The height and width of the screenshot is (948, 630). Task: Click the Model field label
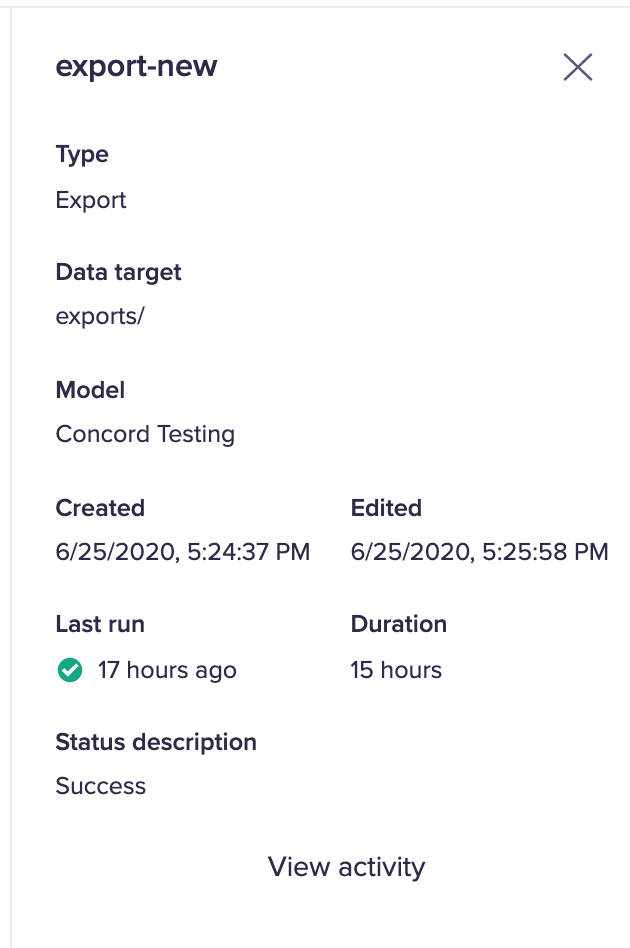click(x=90, y=390)
